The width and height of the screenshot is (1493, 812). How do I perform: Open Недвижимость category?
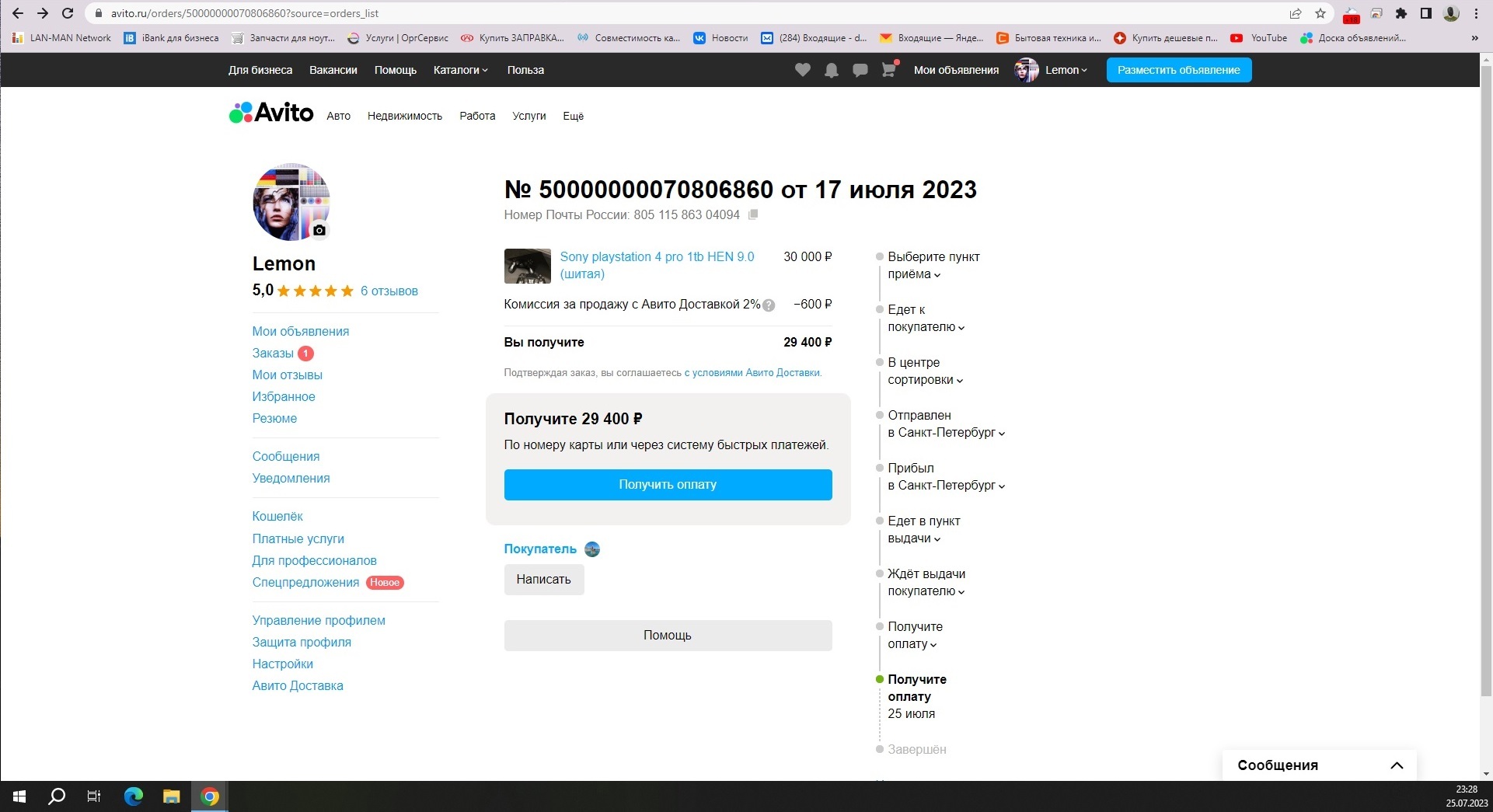pyautogui.click(x=405, y=116)
